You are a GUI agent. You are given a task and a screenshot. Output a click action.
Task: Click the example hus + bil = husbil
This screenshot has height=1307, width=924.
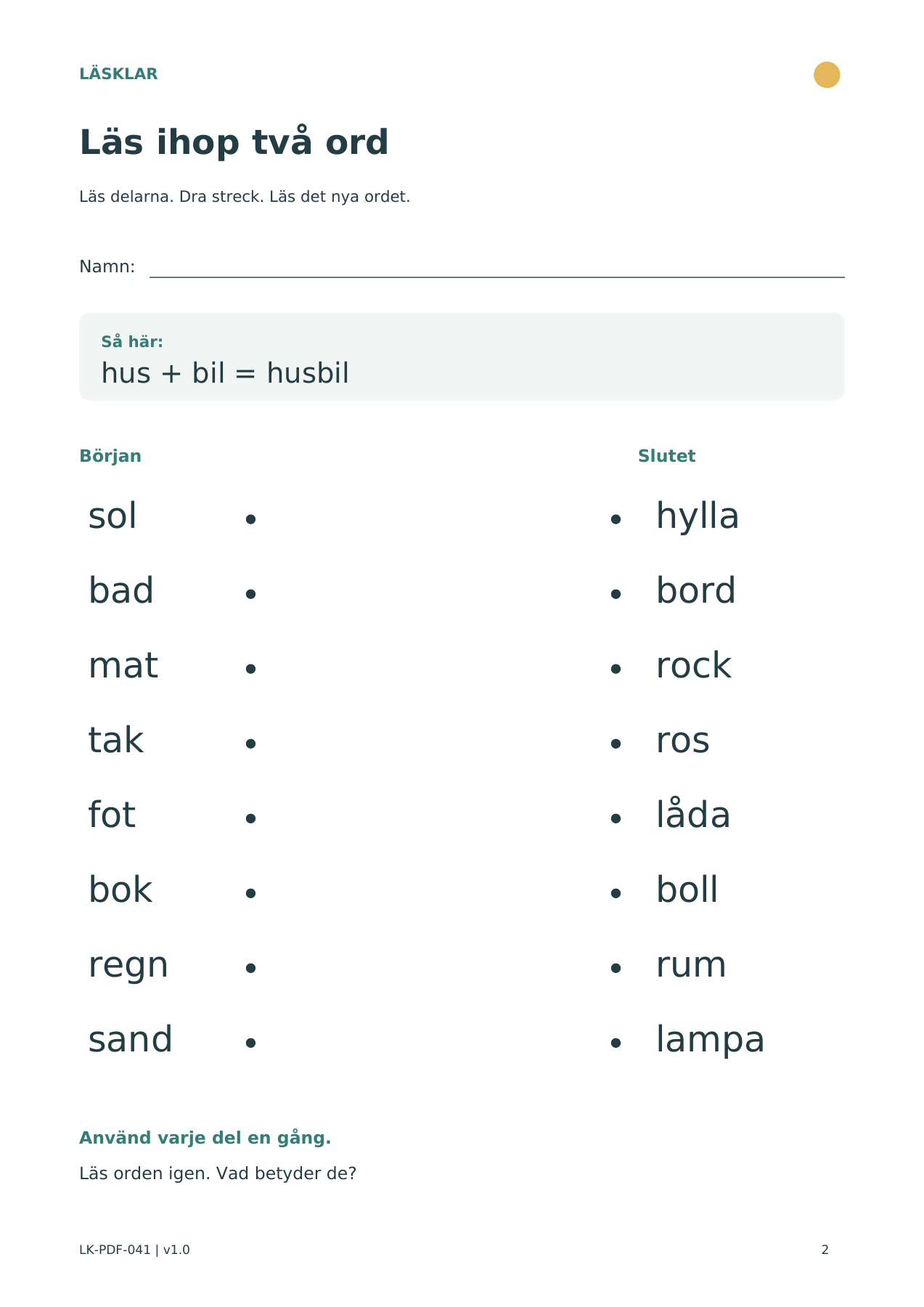225,373
